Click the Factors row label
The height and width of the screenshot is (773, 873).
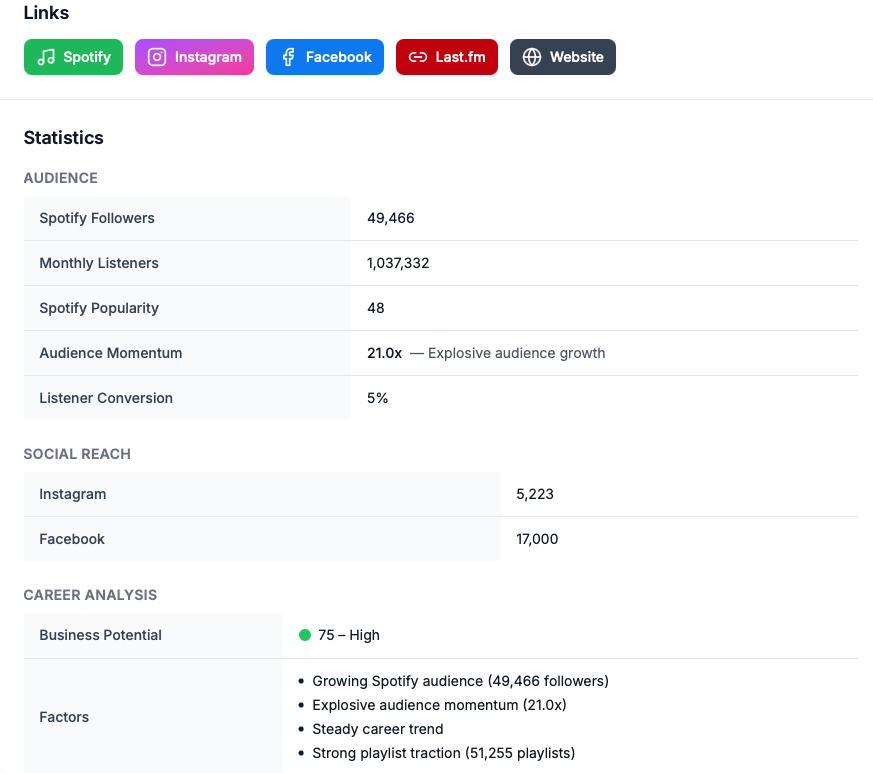(64, 717)
